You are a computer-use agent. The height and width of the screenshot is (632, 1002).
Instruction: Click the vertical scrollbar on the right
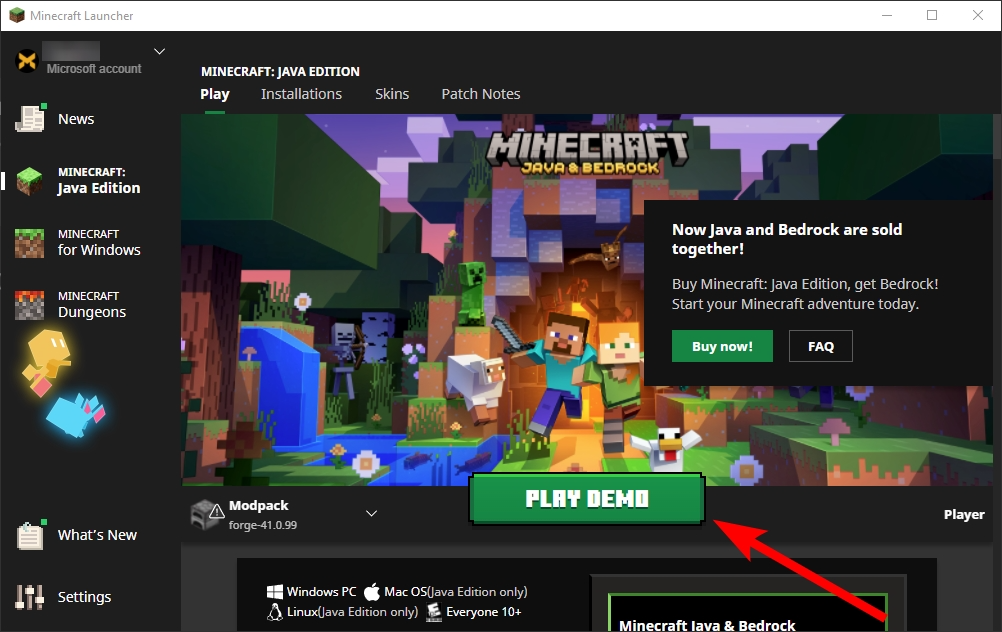(x=997, y=137)
